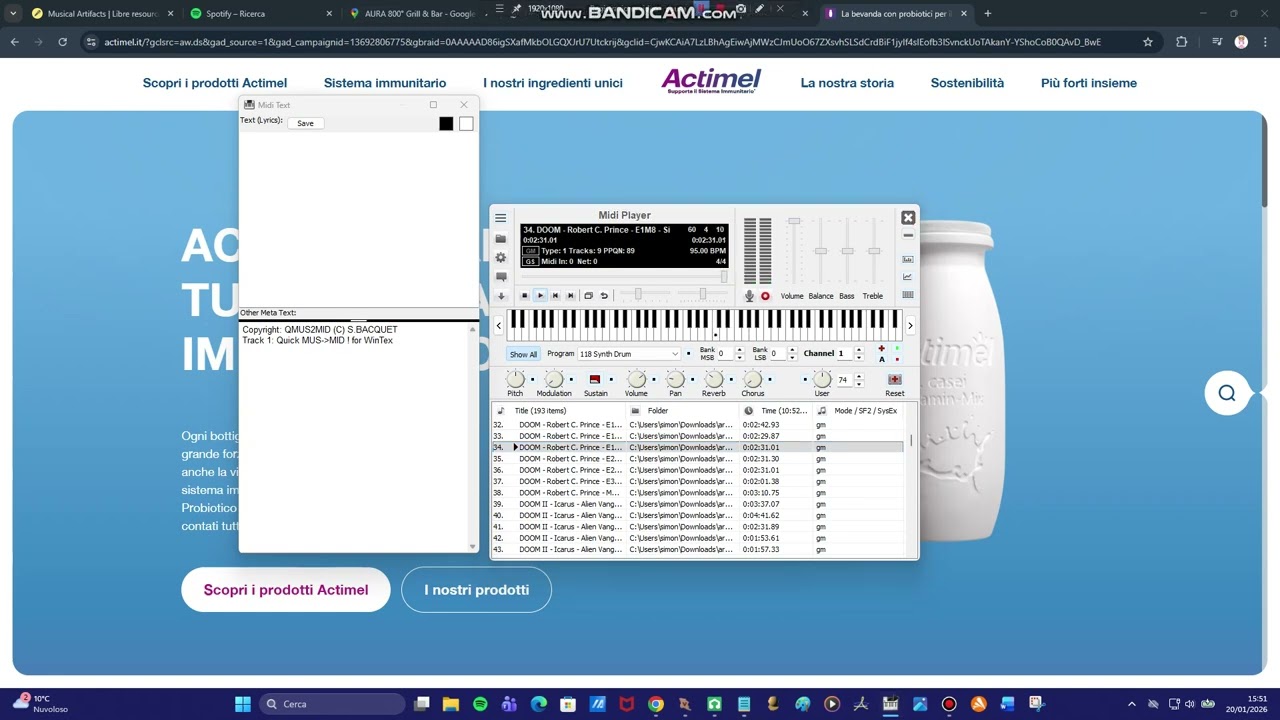
Task: Toggle the Sustain pedal button
Action: pos(595,379)
